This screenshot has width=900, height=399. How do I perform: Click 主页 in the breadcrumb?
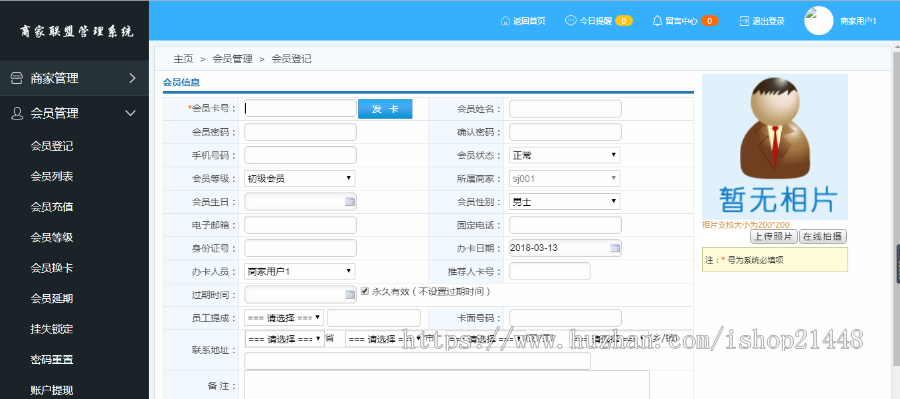[183, 59]
